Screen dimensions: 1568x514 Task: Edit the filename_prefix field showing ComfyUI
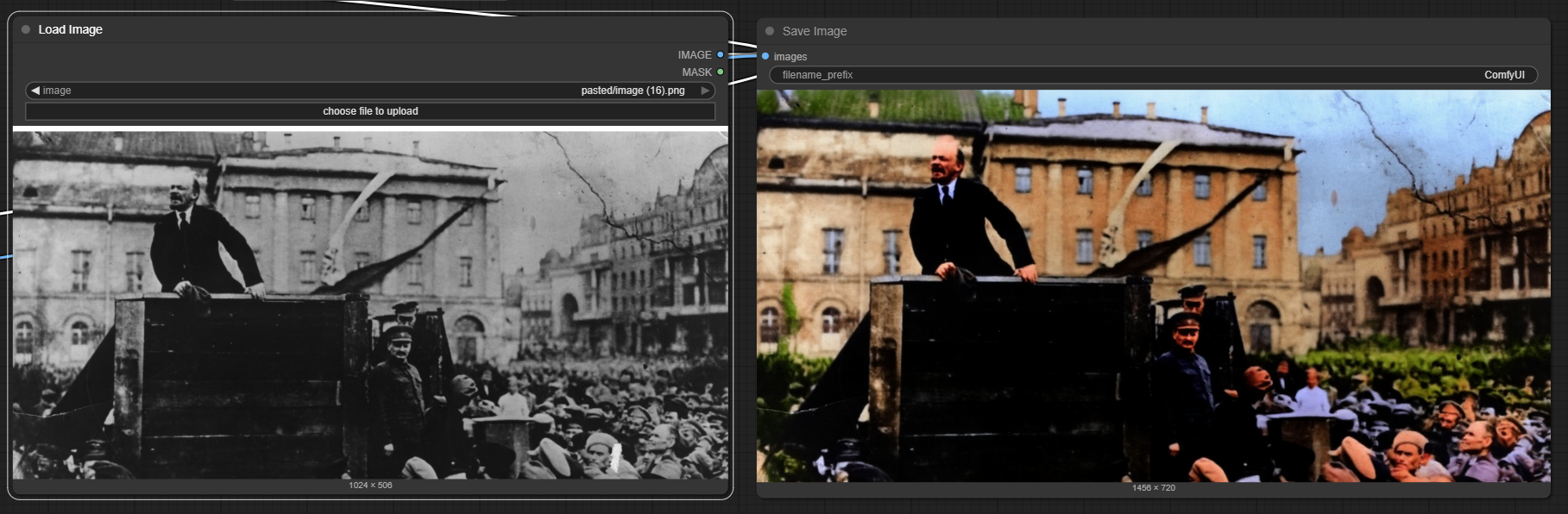[x=1153, y=75]
